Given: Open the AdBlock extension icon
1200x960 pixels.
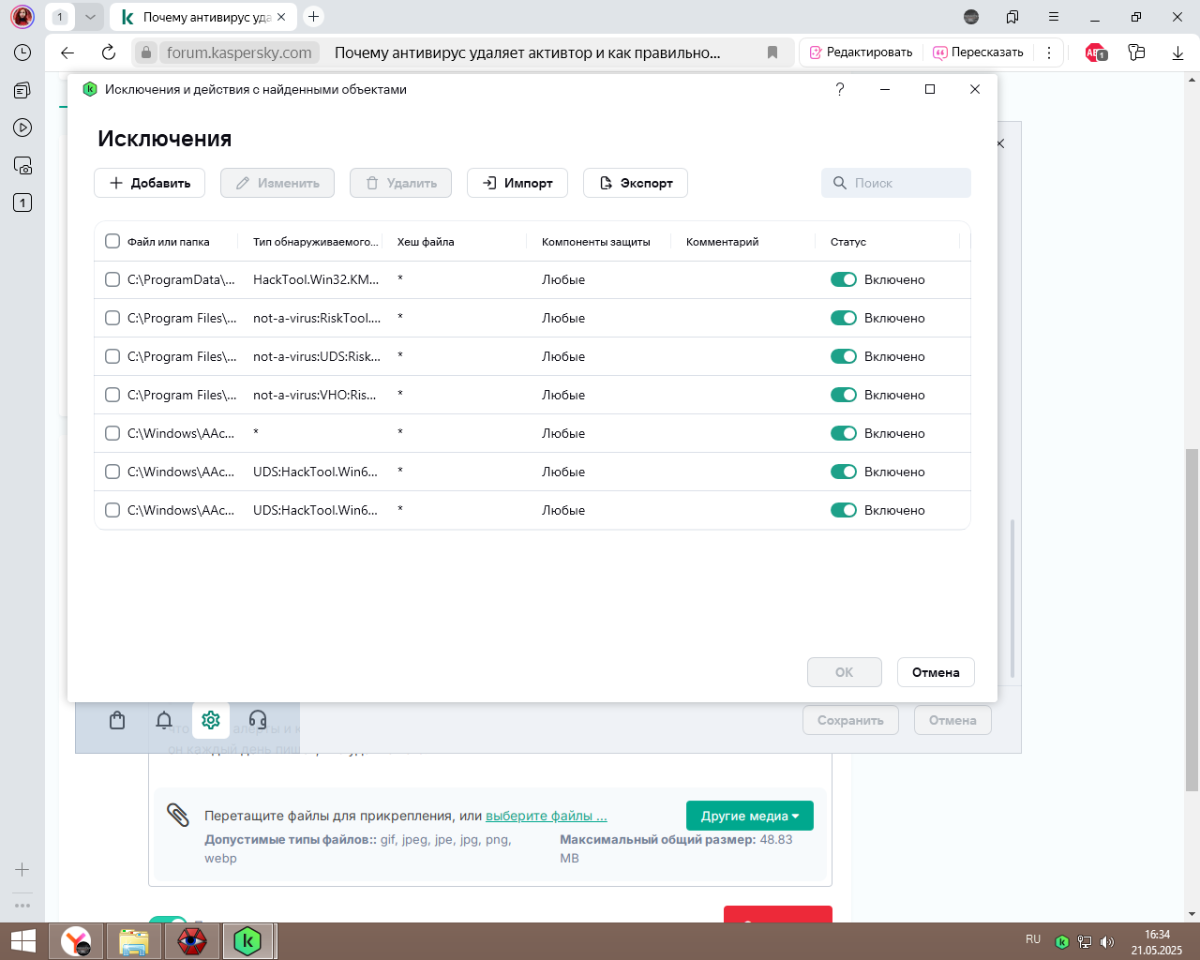Looking at the screenshot, I should click(1096, 53).
